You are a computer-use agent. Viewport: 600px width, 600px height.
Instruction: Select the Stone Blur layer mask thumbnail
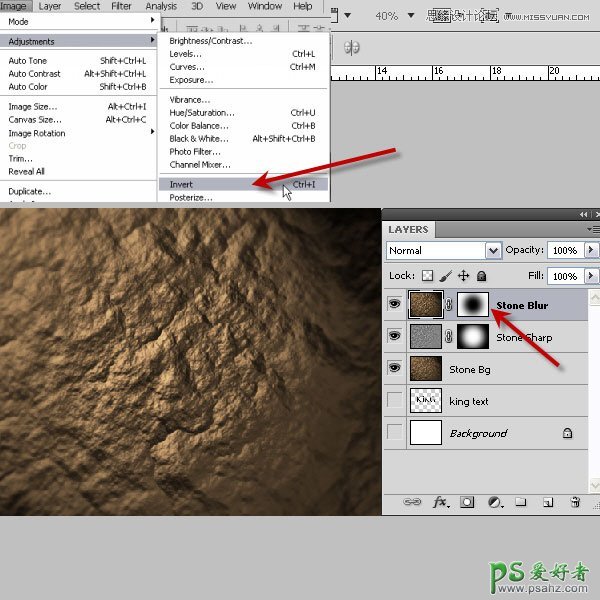tap(472, 305)
